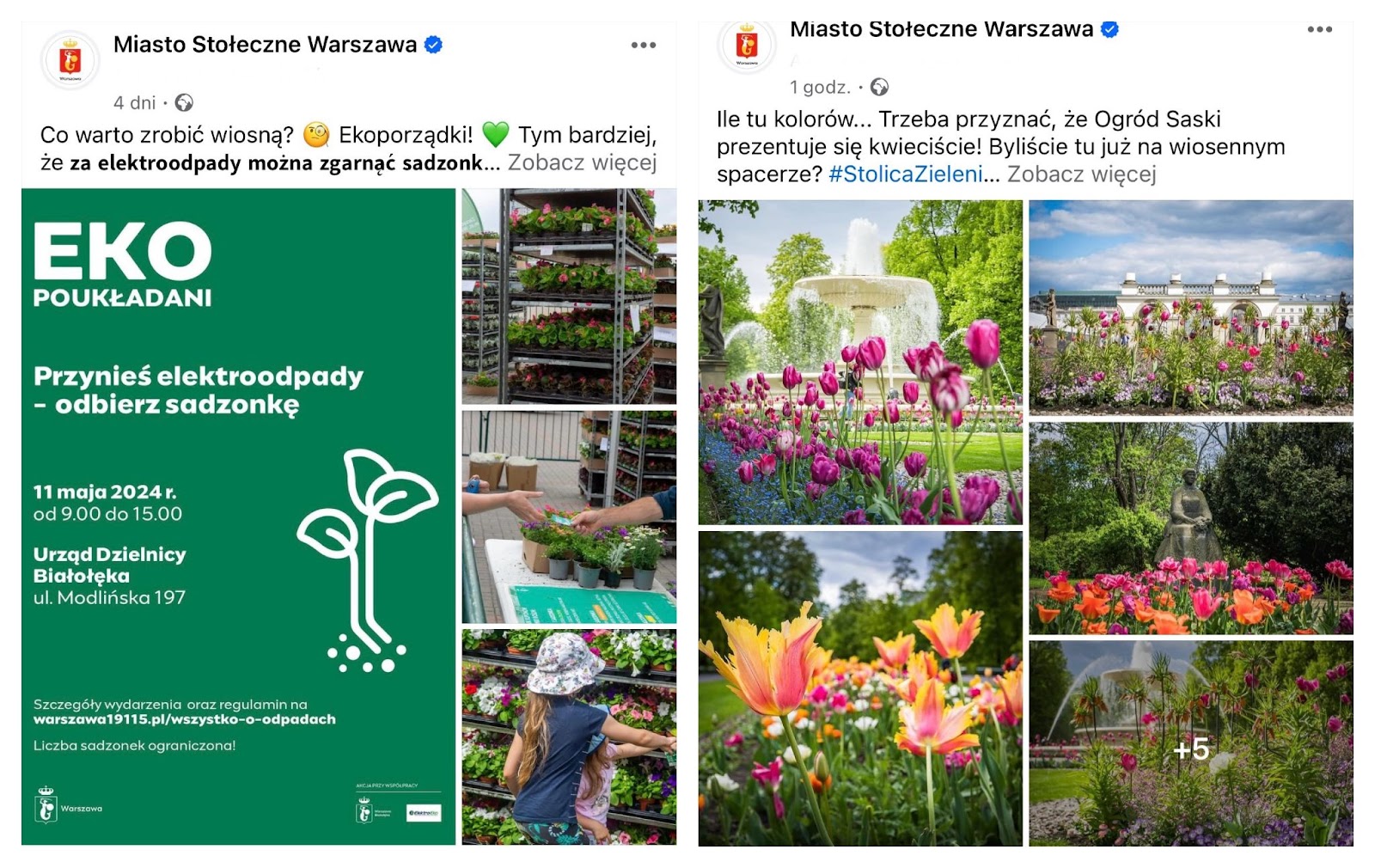
Task: Click Warsaw profile avatar on the right post
Action: pos(747,46)
